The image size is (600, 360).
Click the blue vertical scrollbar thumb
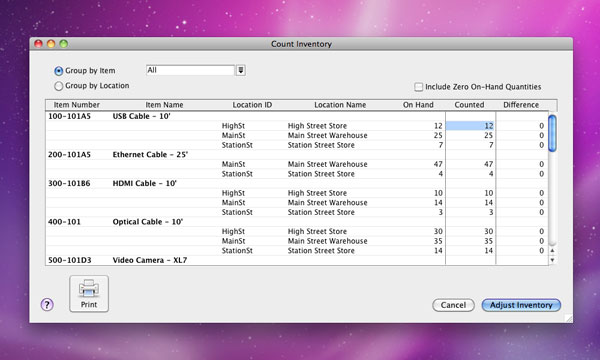coord(552,133)
